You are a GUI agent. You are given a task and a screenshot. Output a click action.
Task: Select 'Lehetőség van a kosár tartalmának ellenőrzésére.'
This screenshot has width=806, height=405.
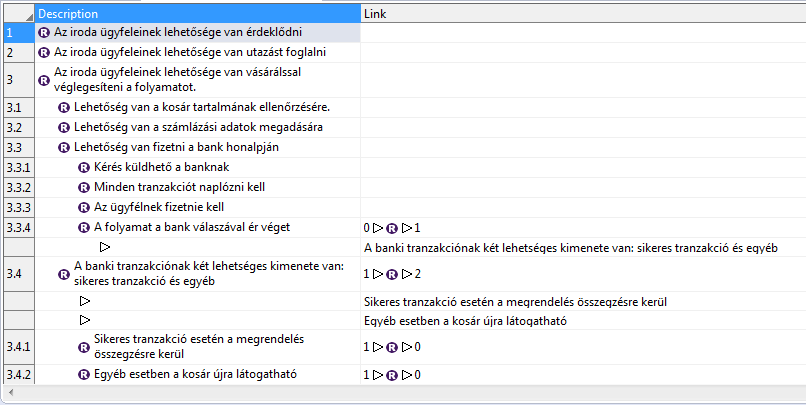click(x=202, y=107)
